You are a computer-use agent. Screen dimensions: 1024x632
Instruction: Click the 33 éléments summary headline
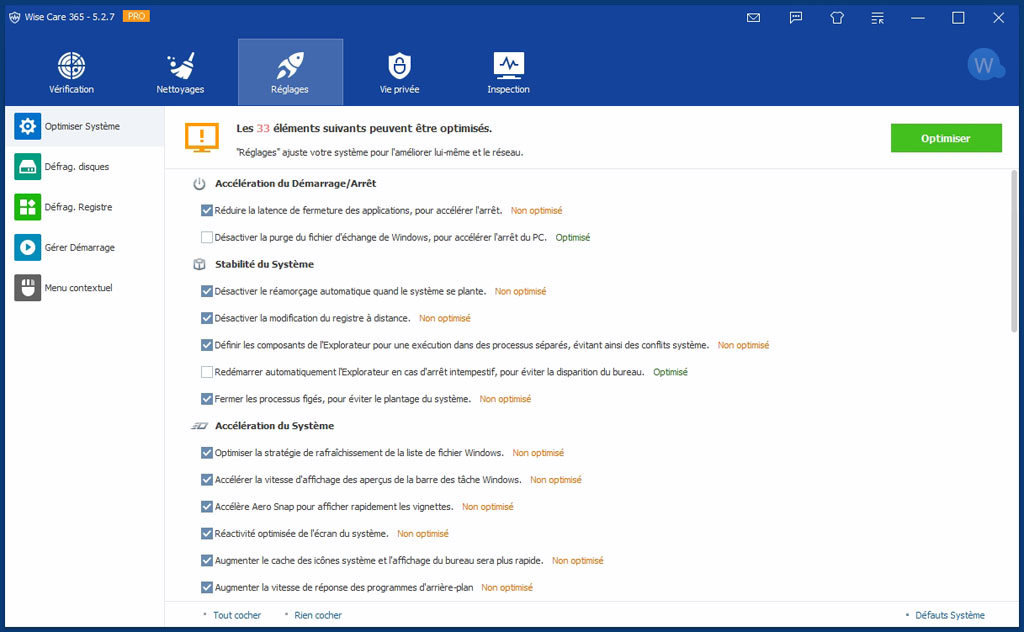pos(364,129)
